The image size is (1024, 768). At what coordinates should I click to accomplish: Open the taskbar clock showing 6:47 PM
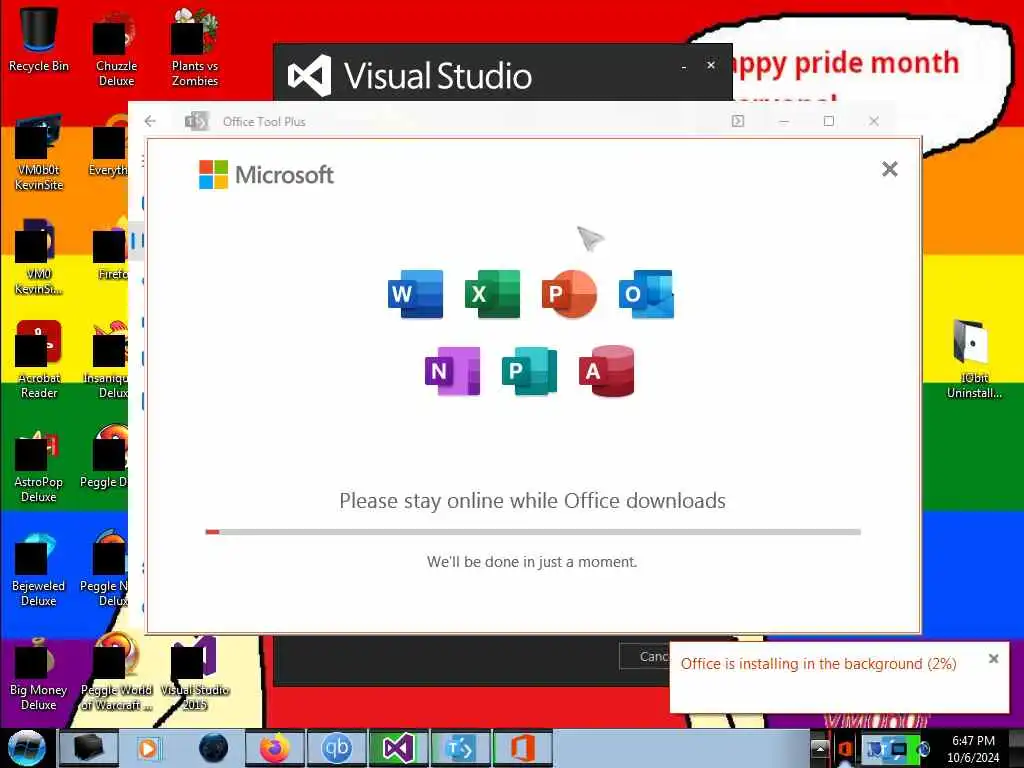coord(973,749)
